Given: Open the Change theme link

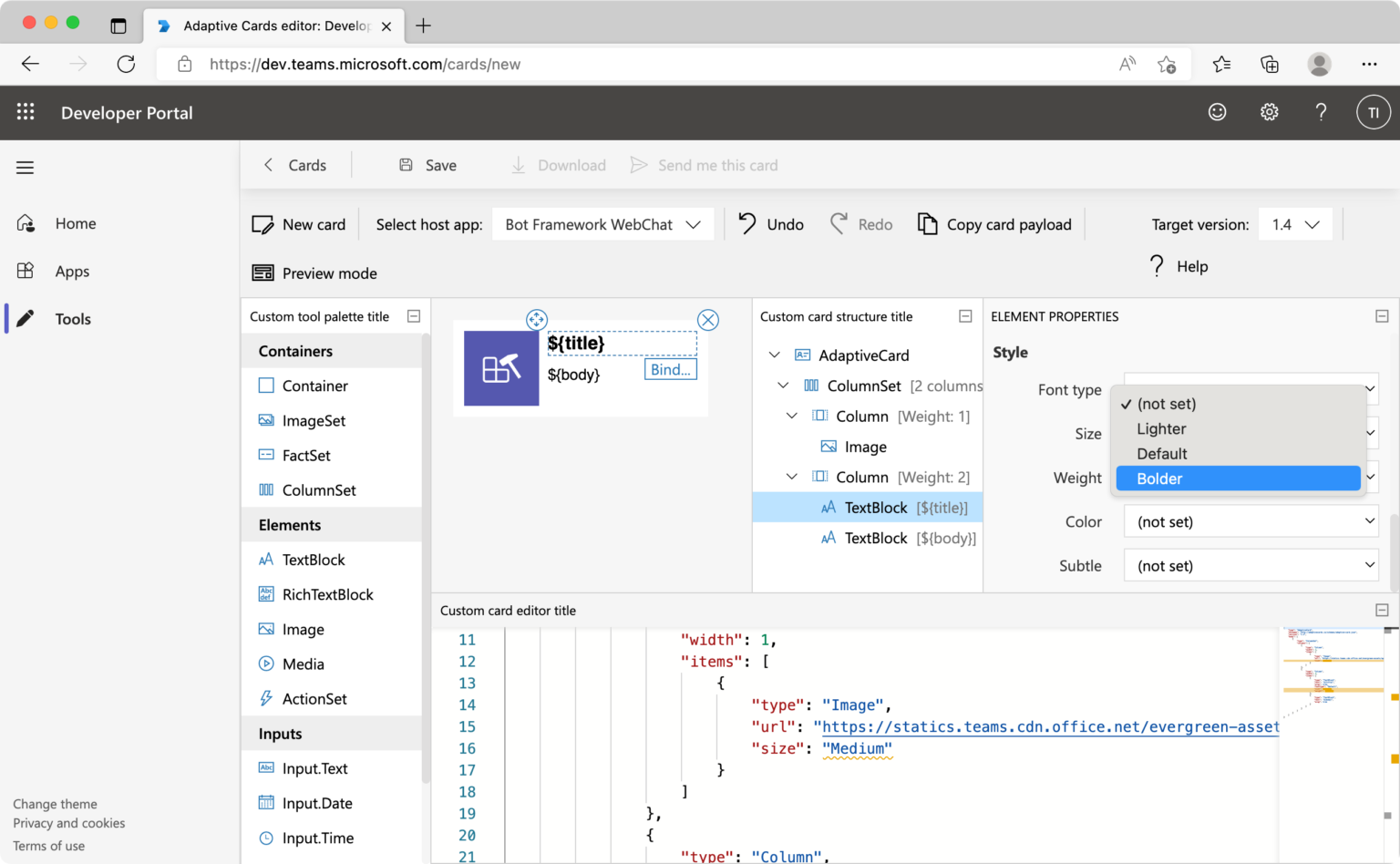Looking at the screenshot, I should point(55,803).
